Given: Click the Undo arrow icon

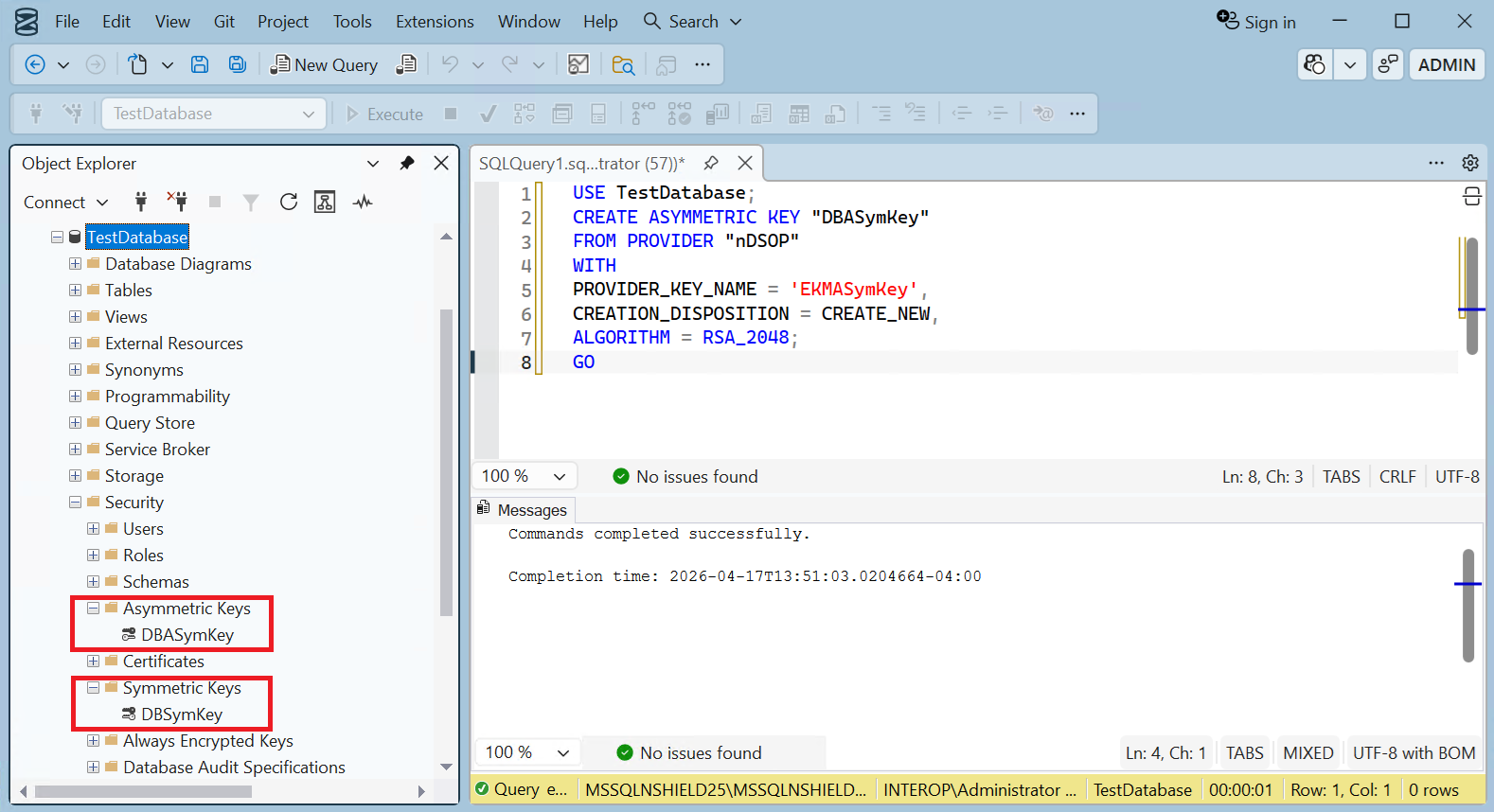Looking at the screenshot, I should 450,64.
